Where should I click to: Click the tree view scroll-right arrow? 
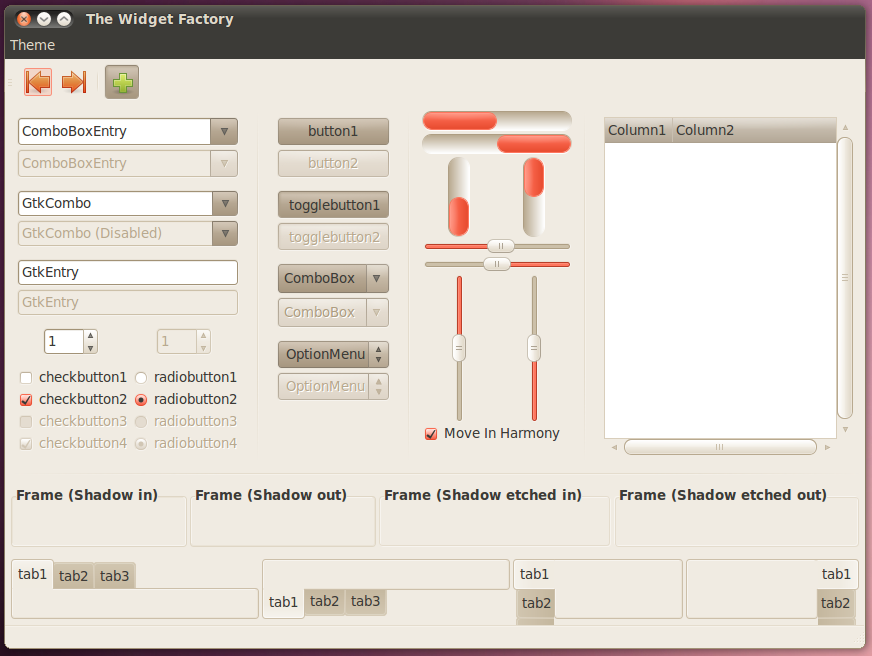pyautogui.click(x=828, y=447)
